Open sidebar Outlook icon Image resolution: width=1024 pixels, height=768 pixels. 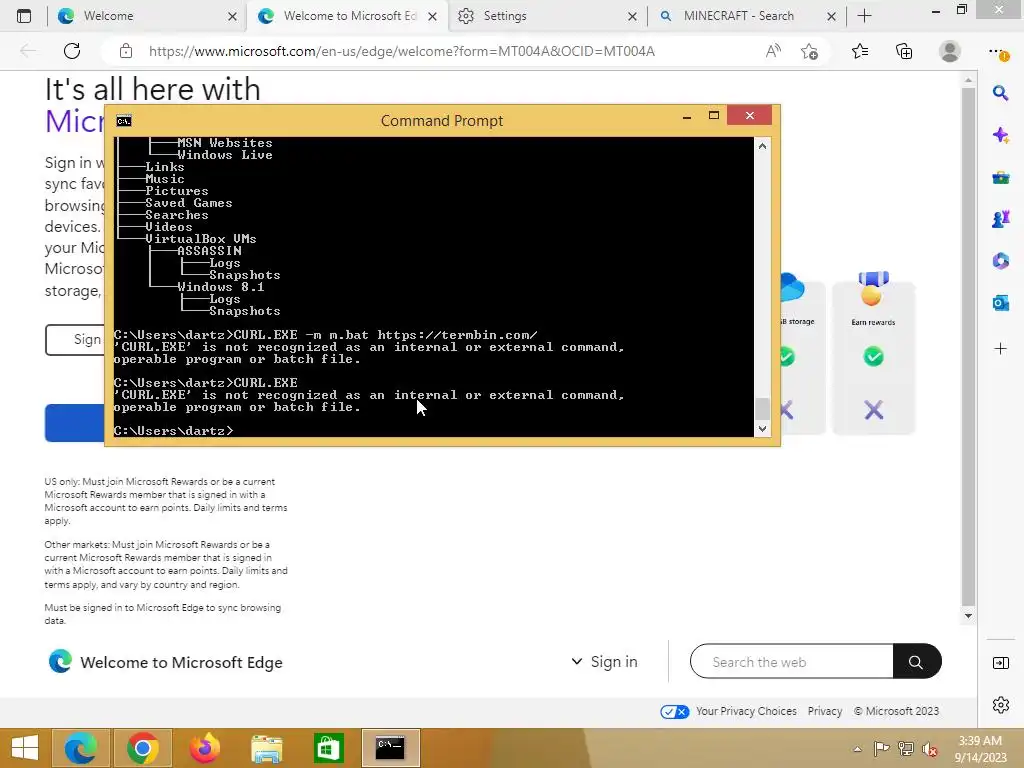1000,303
